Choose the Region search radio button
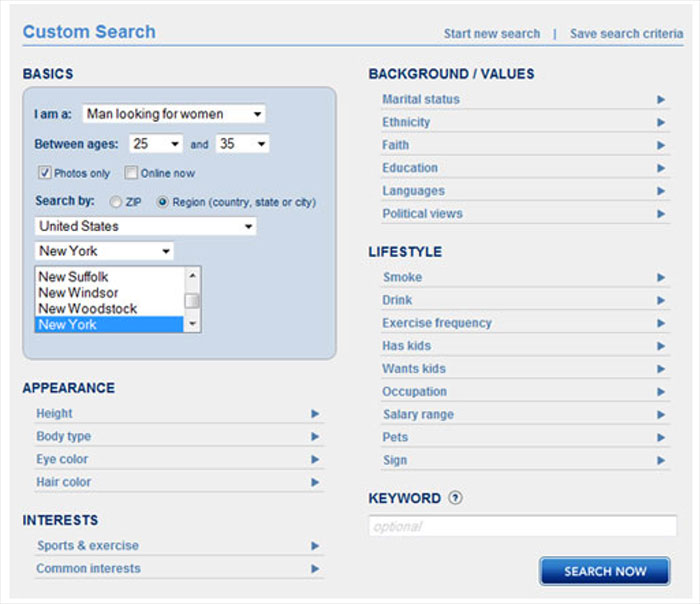 [163, 202]
